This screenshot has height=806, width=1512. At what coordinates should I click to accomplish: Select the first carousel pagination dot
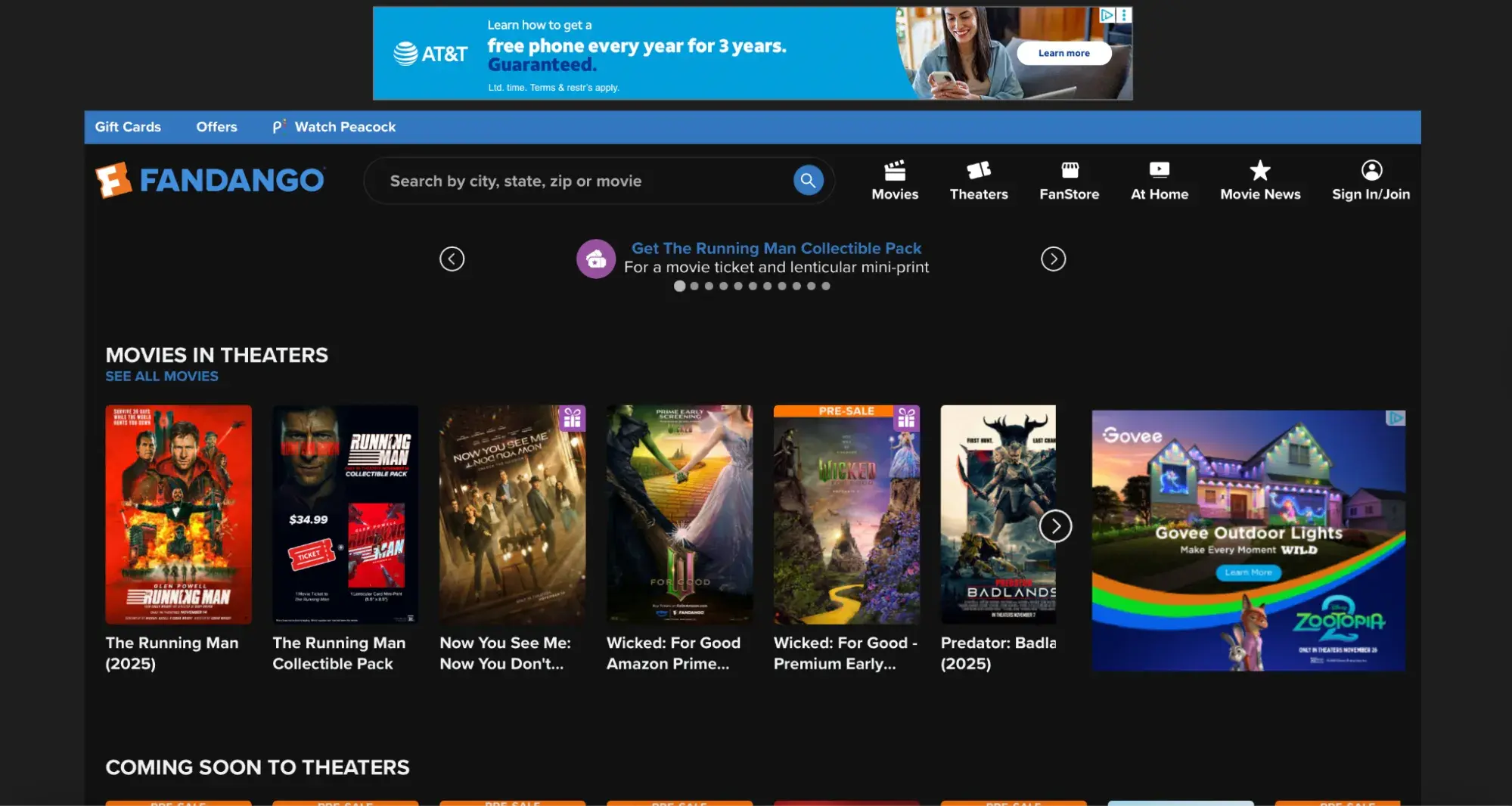tap(679, 286)
